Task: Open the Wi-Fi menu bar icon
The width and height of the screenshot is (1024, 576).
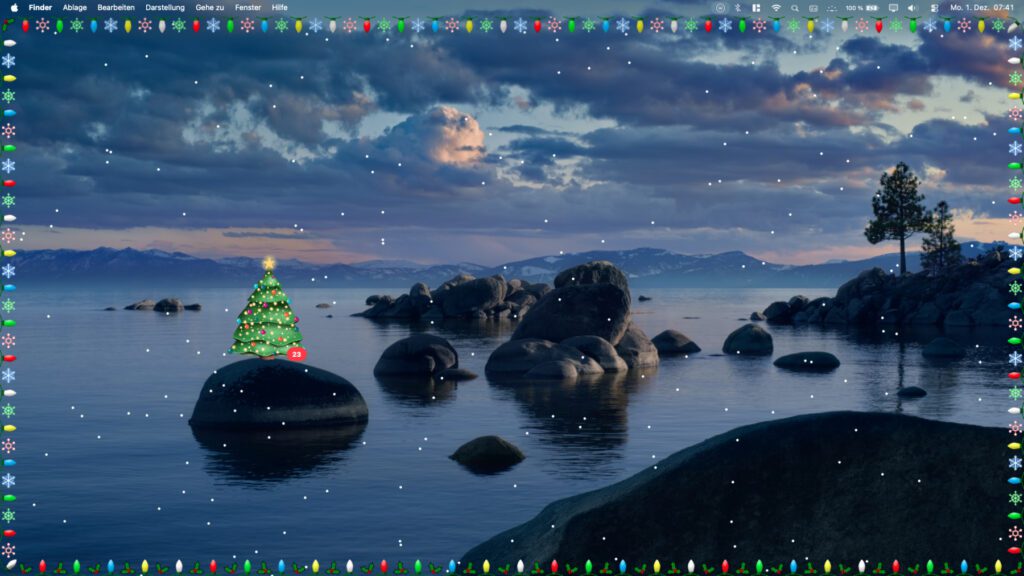Action: (777, 7)
